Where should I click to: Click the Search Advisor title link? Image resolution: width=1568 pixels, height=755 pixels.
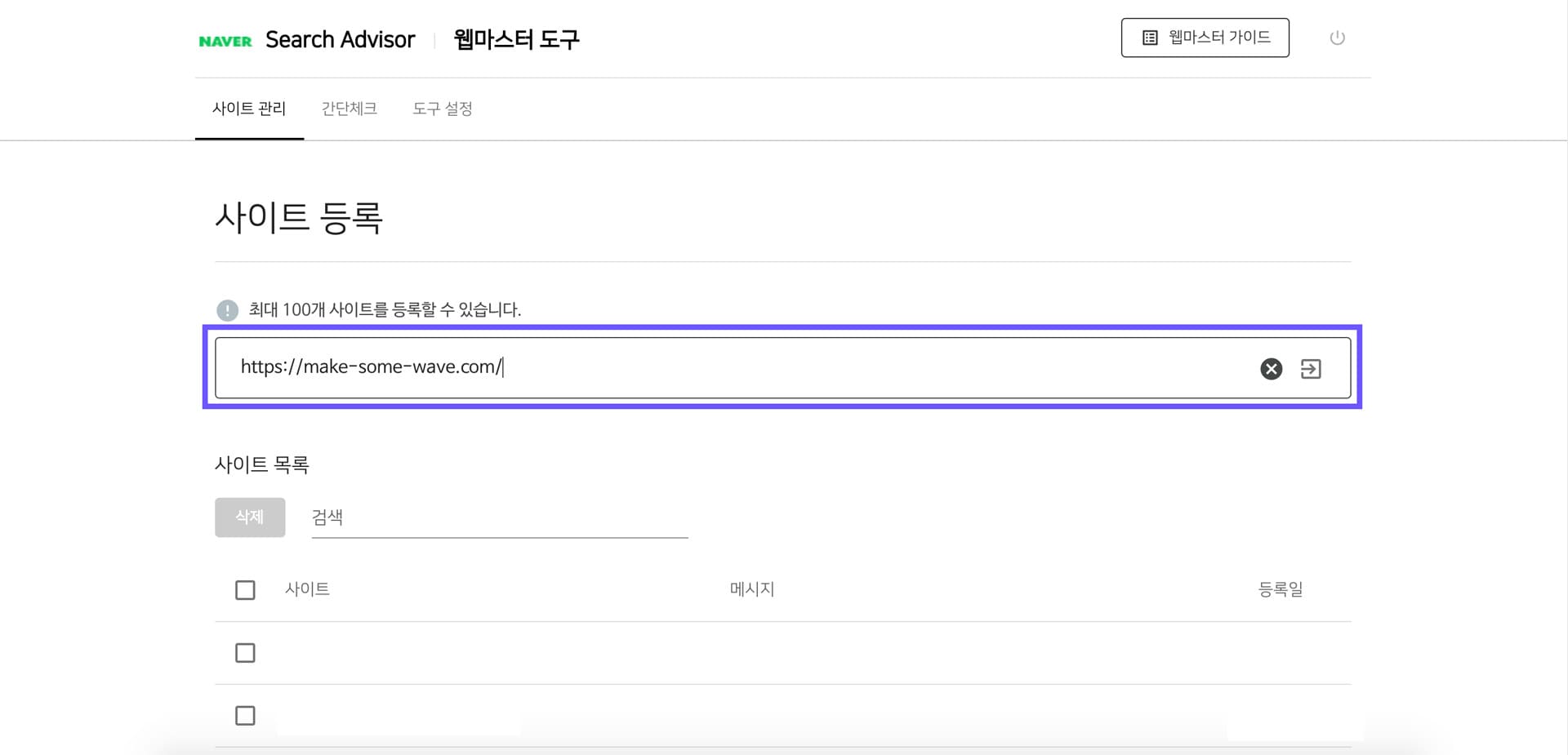tap(341, 39)
